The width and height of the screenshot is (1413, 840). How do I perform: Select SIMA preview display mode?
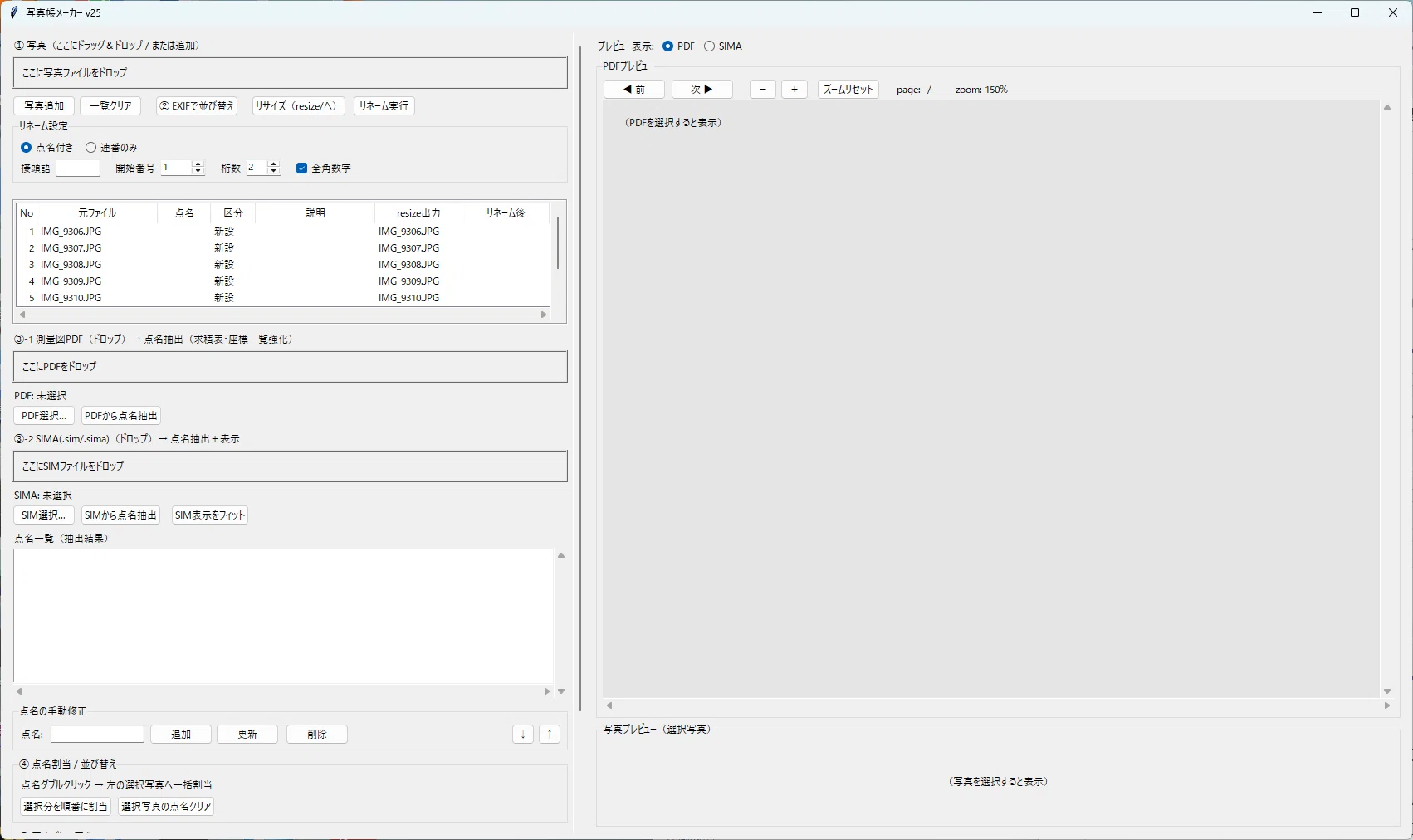point(723,46)
